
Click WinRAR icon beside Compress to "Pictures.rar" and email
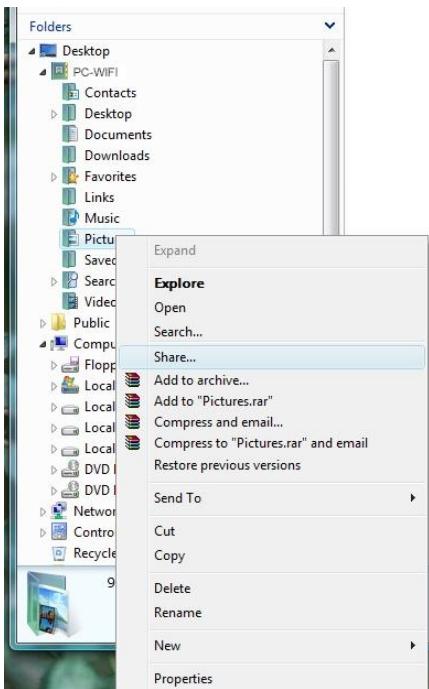click(132, 443)
